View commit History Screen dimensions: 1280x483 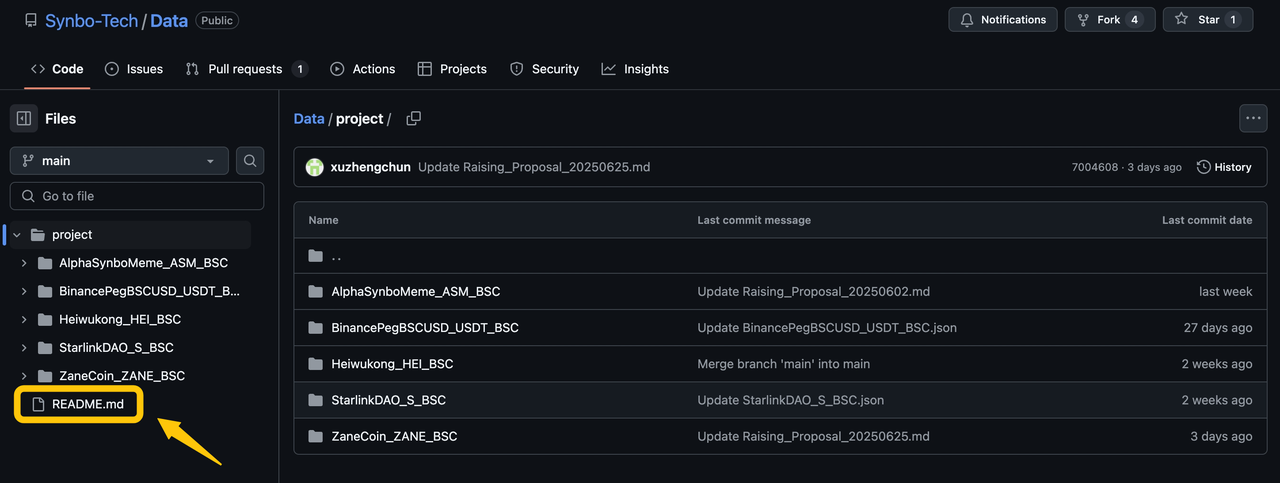(1224, 167)
